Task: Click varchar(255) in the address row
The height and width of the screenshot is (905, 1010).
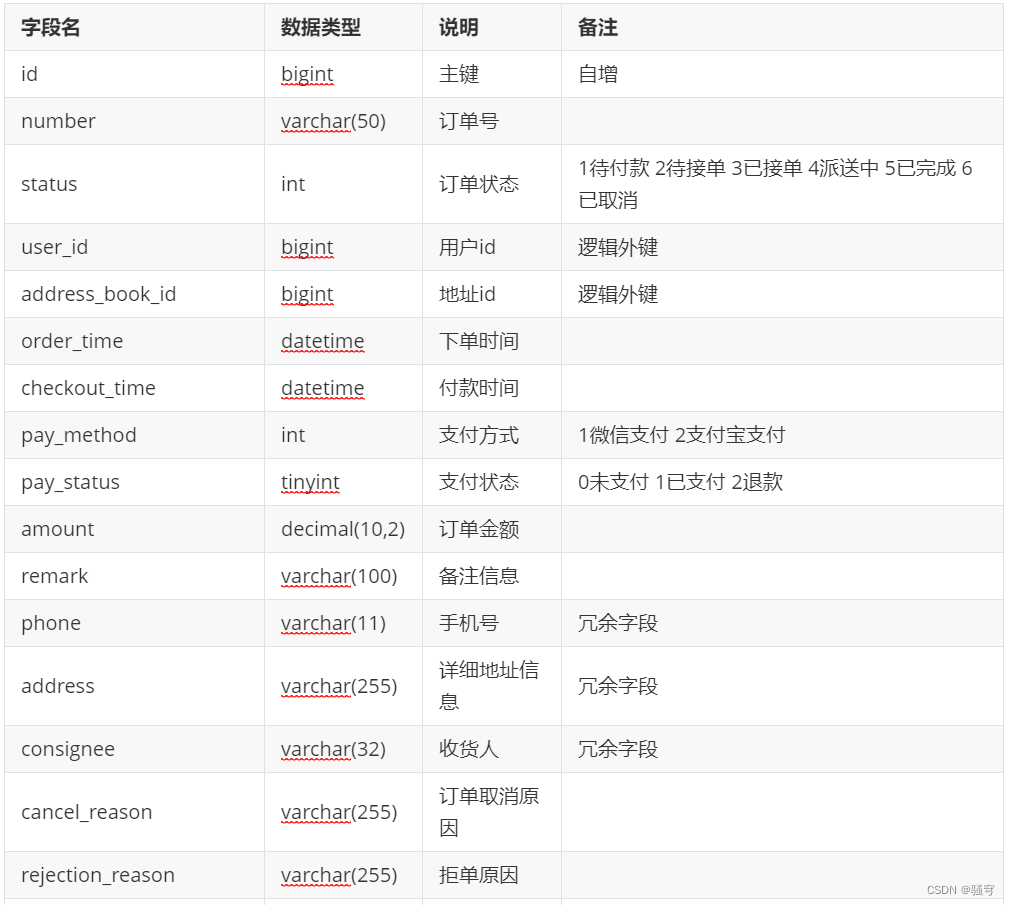Action: [339, 687]
